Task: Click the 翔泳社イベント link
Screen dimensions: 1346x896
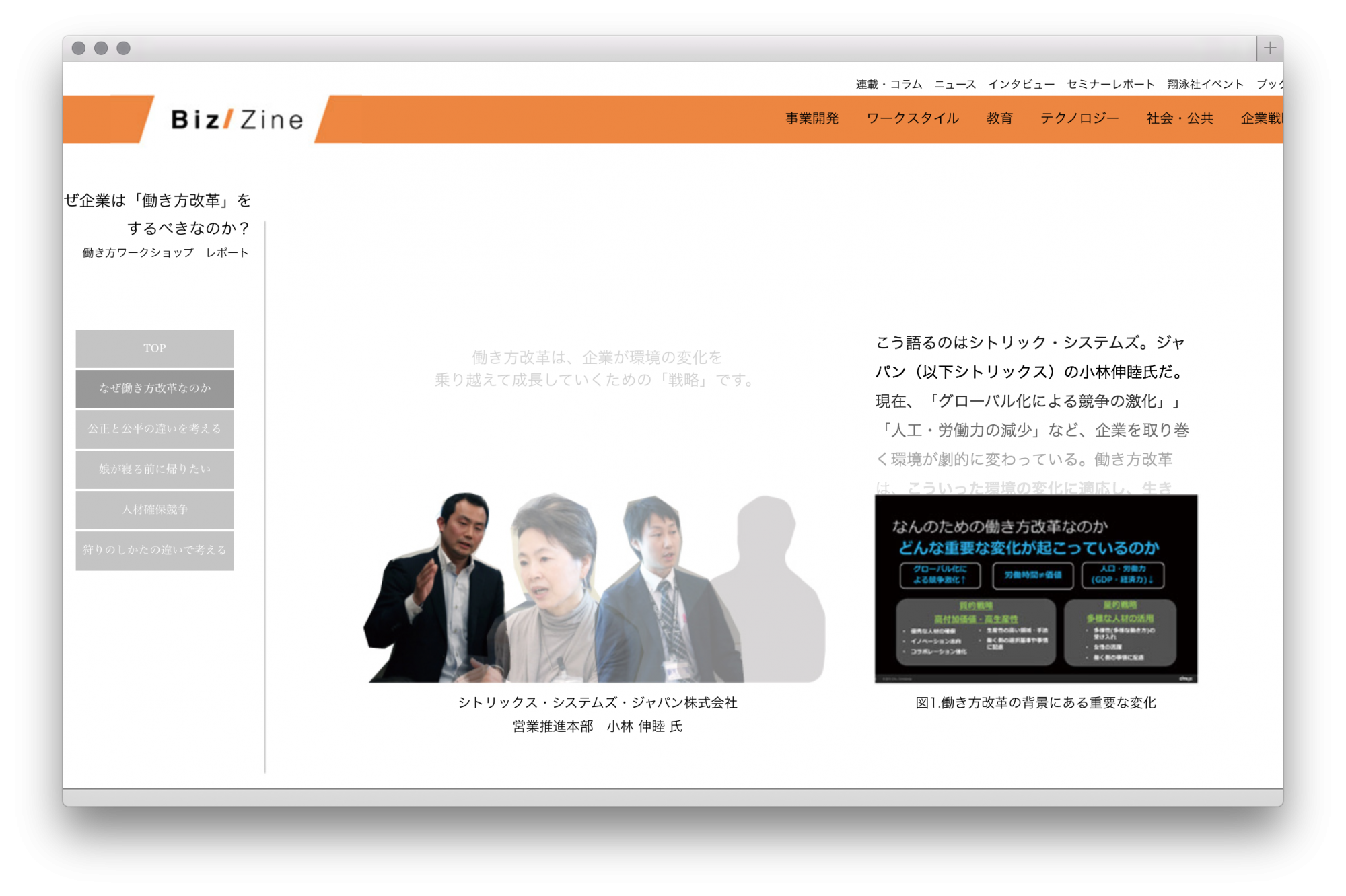Action: [x=1205, y=84]
